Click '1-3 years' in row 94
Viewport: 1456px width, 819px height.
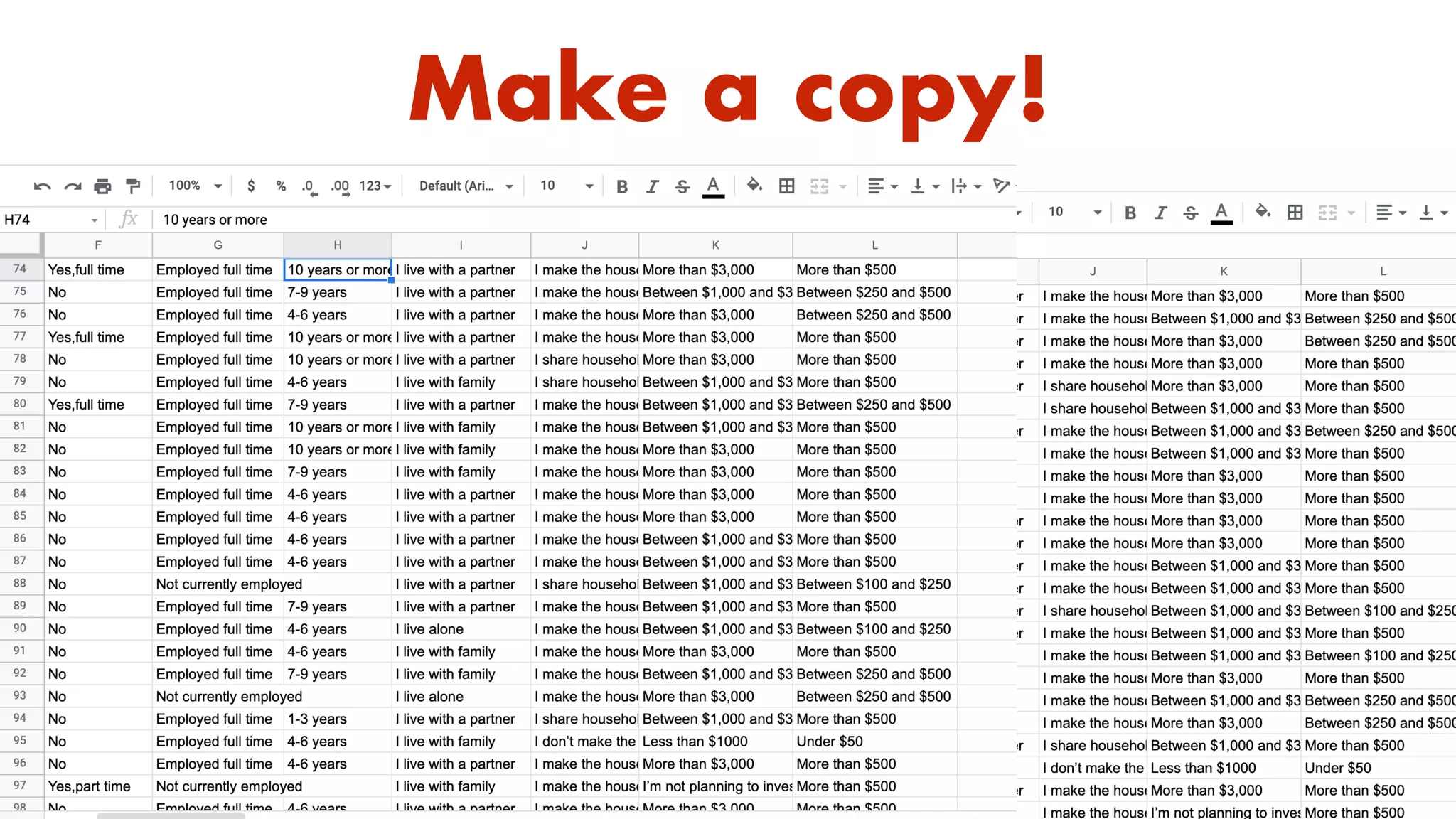coord(317,719)
